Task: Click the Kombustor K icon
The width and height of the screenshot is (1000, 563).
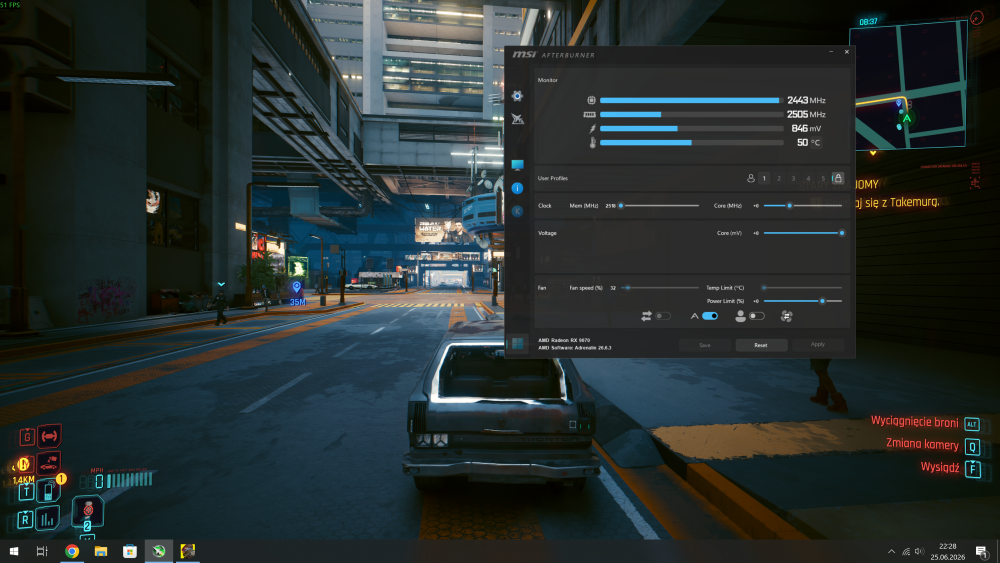Action: [517, 211]
